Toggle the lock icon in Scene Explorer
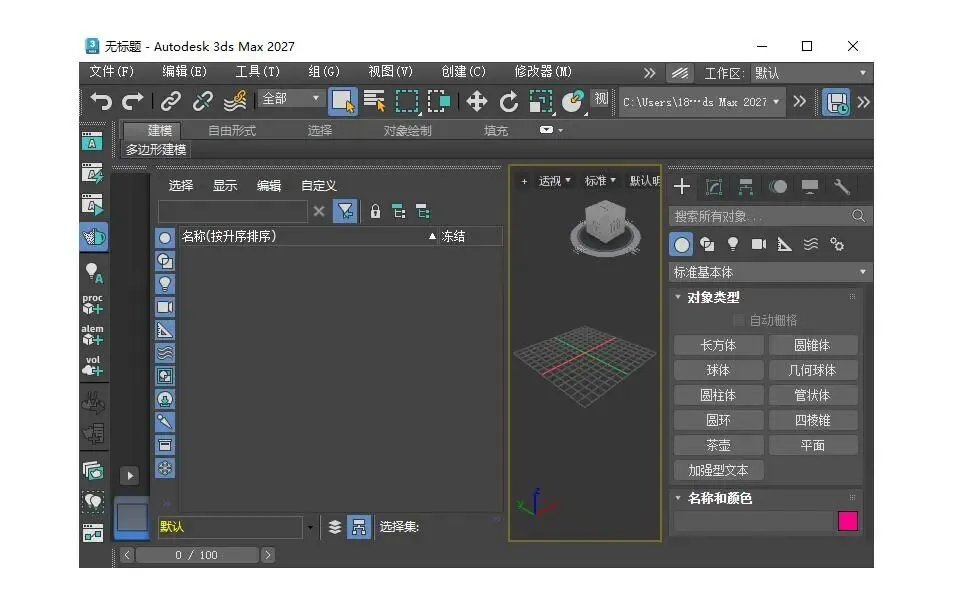953x602 pixels. pos(376,212)
